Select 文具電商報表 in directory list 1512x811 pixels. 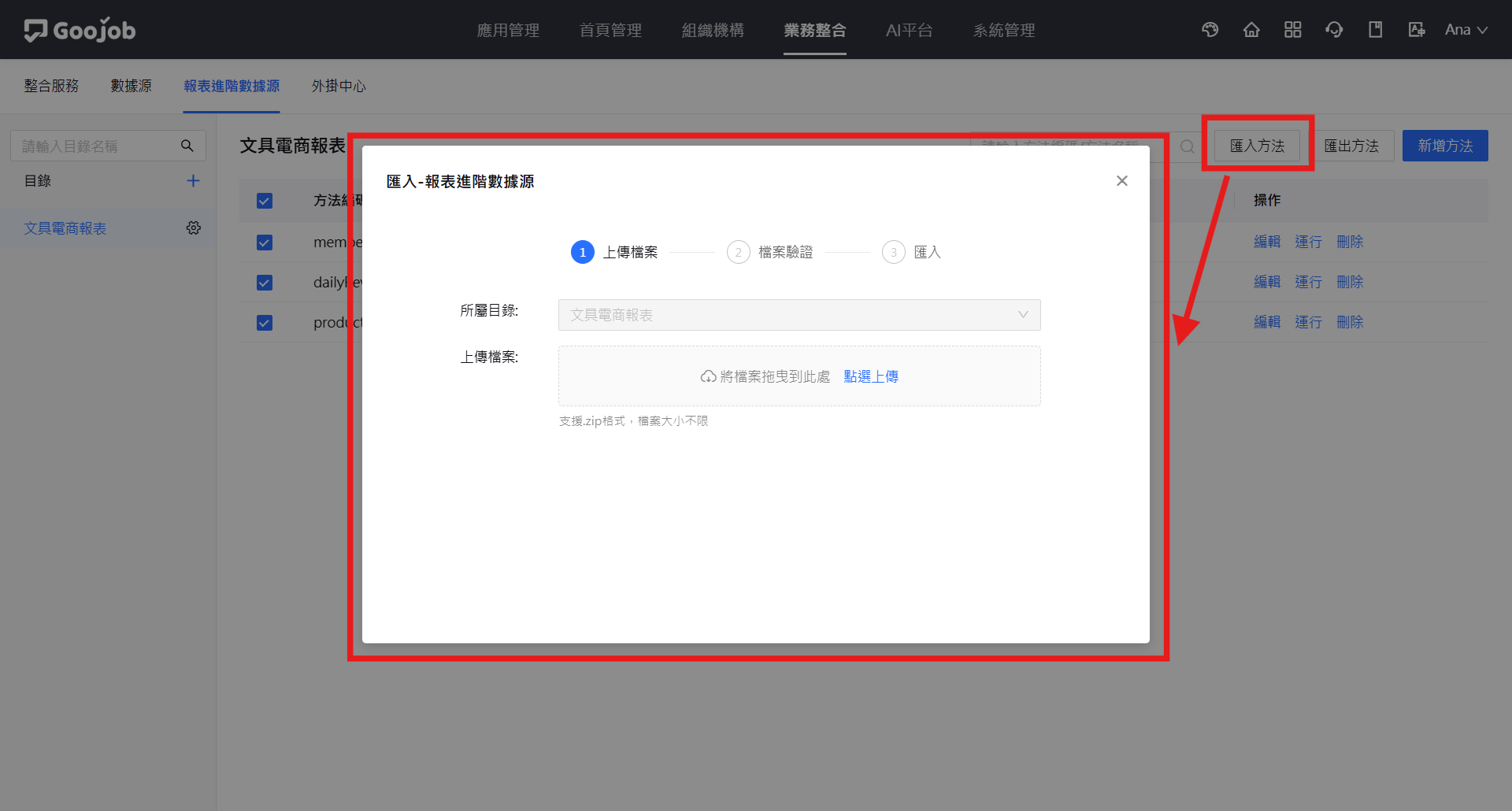point(65,228)
